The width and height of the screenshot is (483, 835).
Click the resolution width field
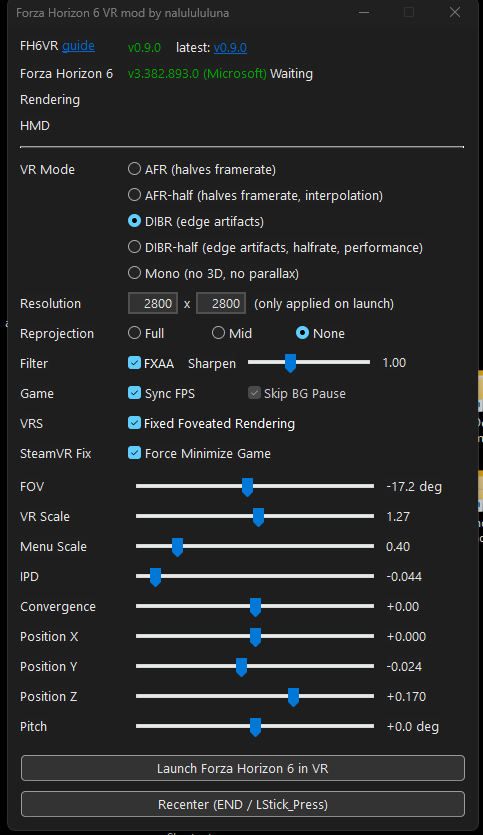point(153,304)
